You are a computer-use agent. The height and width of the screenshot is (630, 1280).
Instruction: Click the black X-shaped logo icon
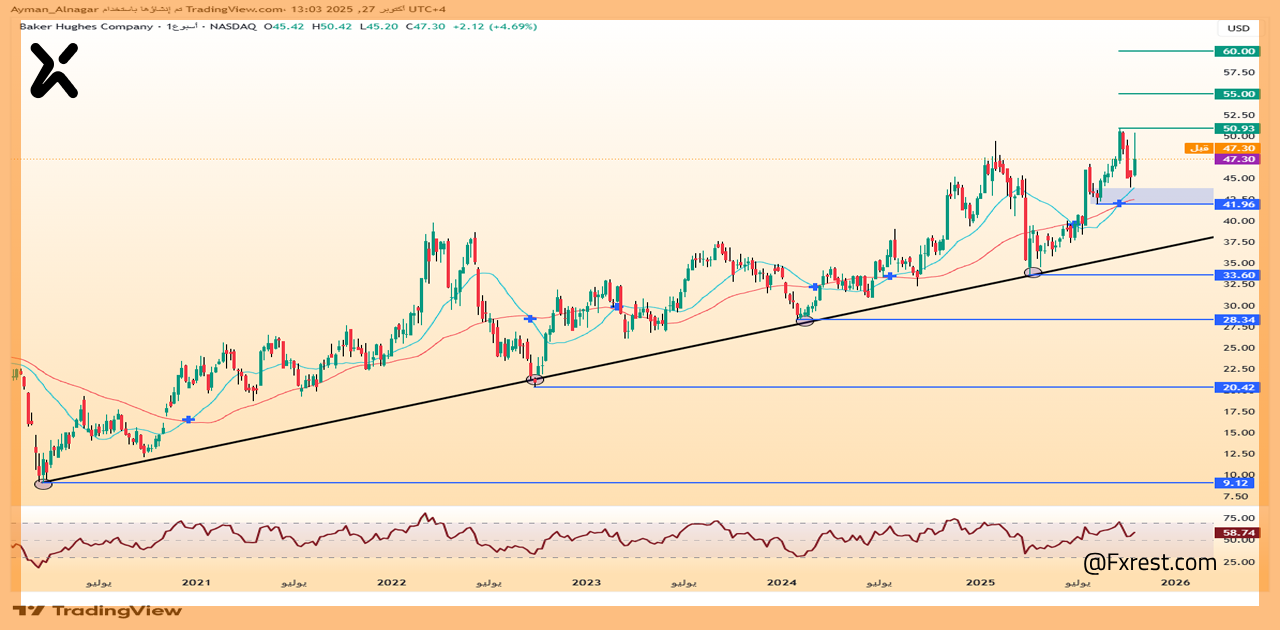pyautogui.click(x=53, y=71)
